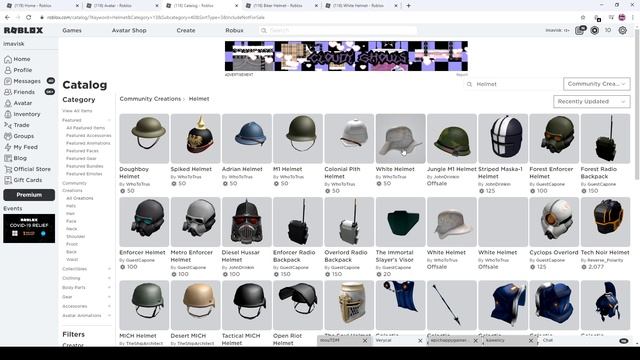This screenshot has width=640, height=360.
Task: Expand Clothing category
Action: point(109,278)
